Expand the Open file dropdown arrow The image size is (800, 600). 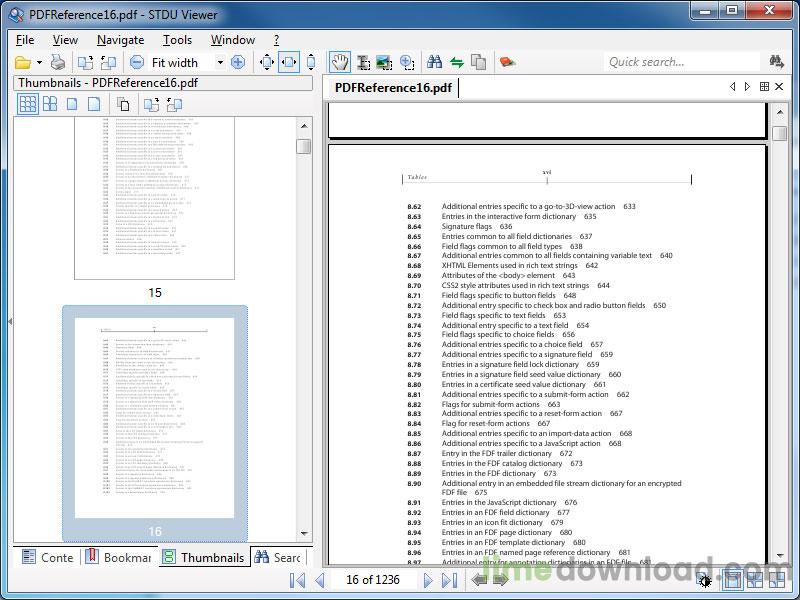[x=39, y=62]
